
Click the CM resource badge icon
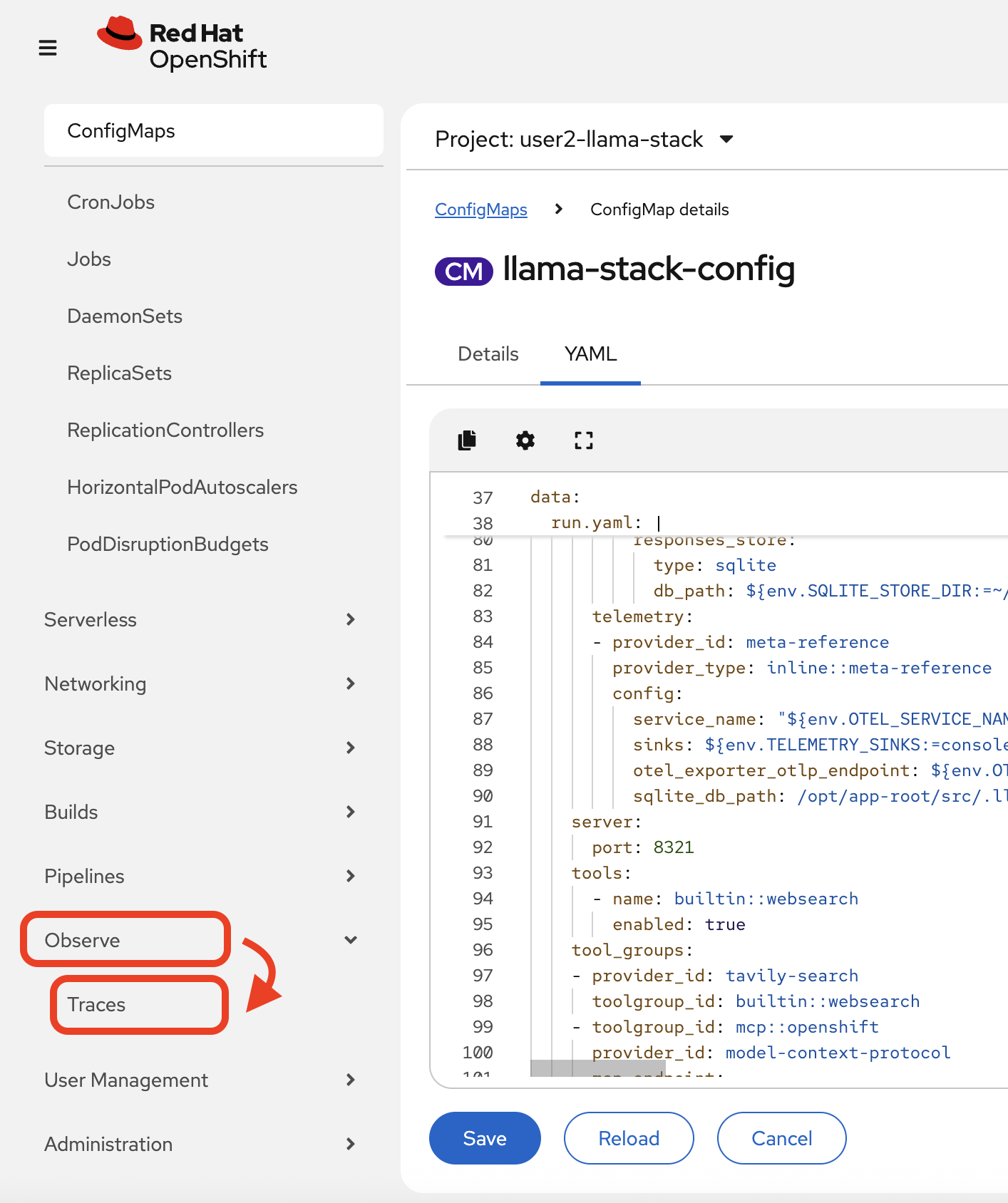pos(463,272)
